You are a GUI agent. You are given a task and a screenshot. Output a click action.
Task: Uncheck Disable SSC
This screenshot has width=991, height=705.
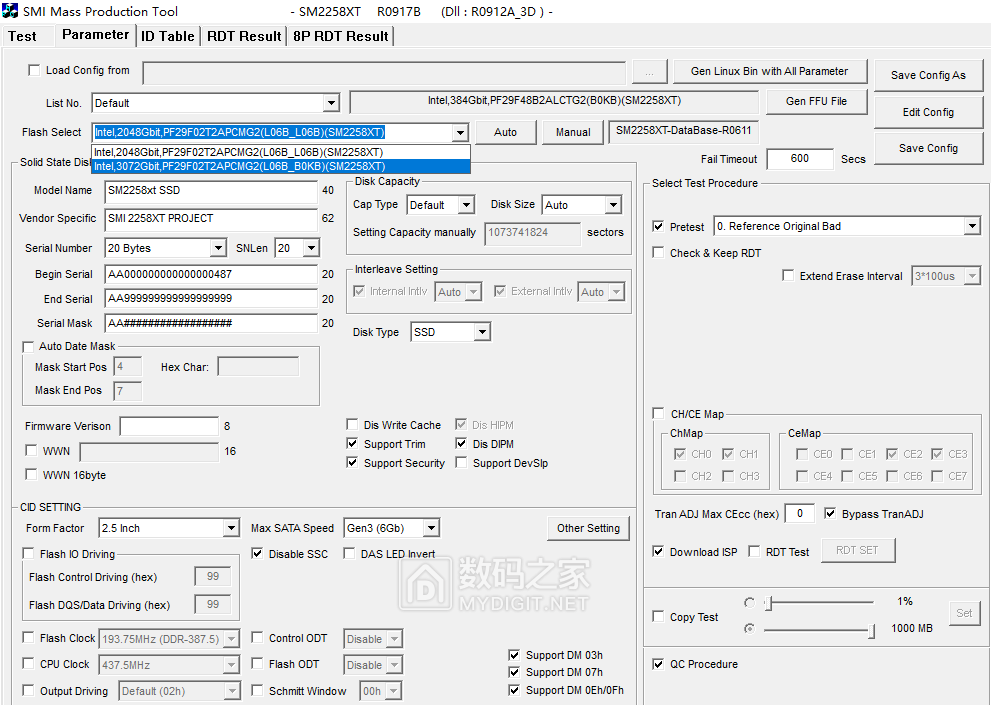257,554
